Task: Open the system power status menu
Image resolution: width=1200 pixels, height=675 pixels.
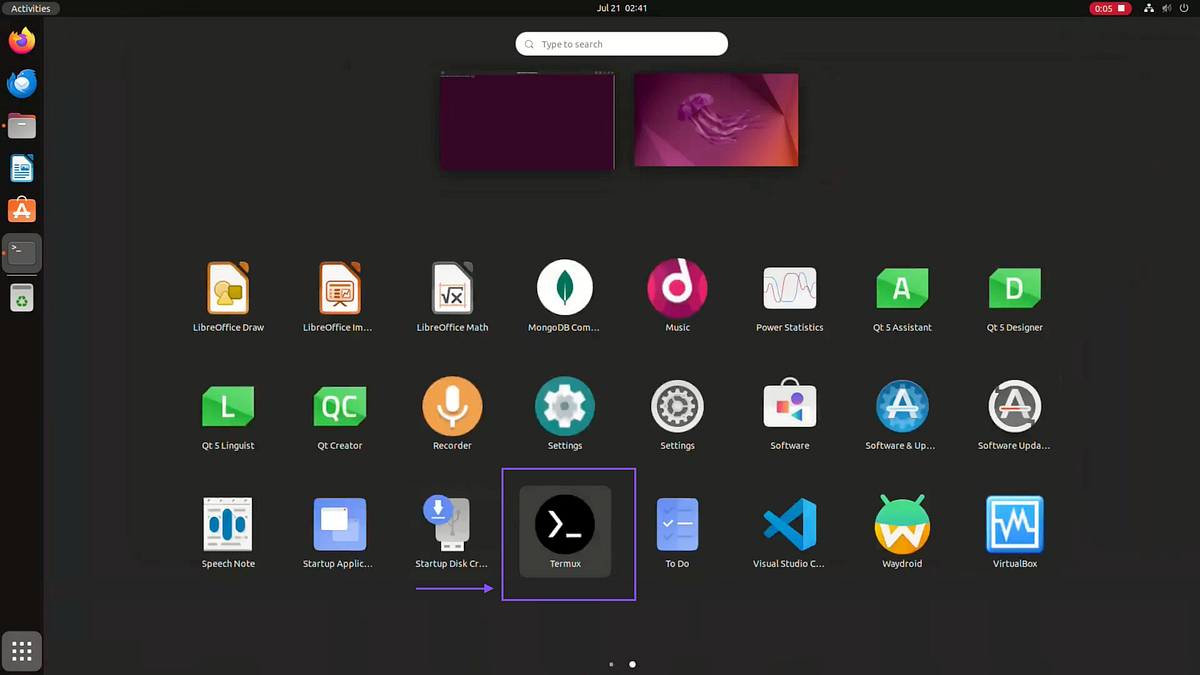Action: pyautogui.click(x=1184, y=8)
